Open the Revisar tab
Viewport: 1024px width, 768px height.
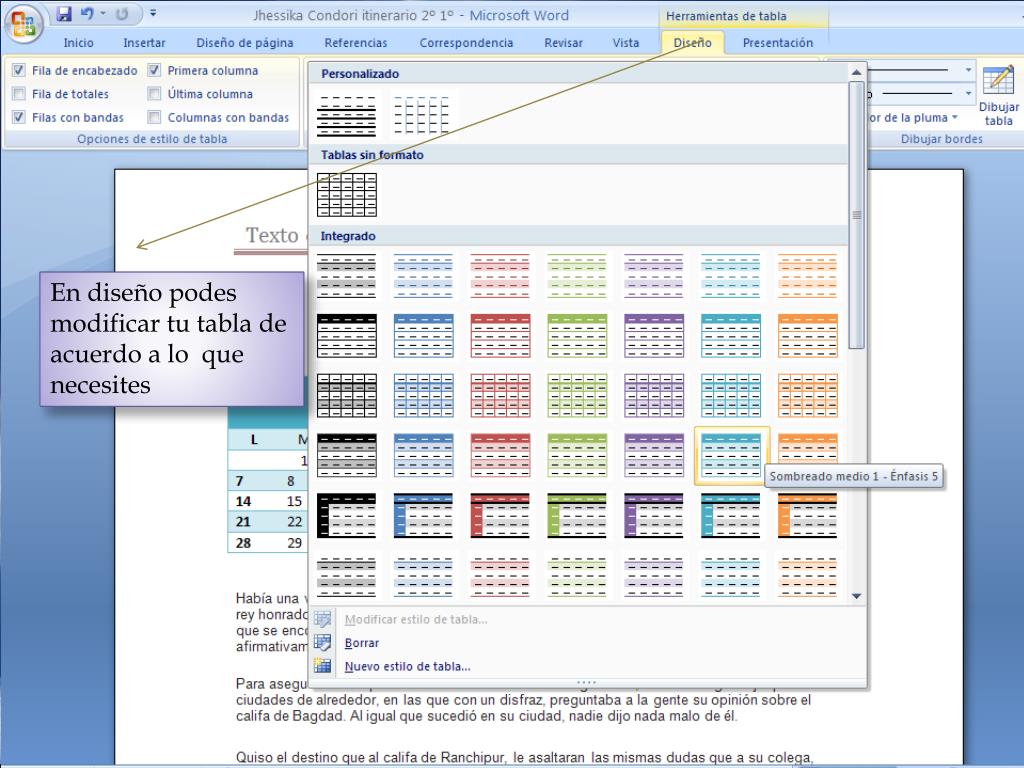coord(563,42)
